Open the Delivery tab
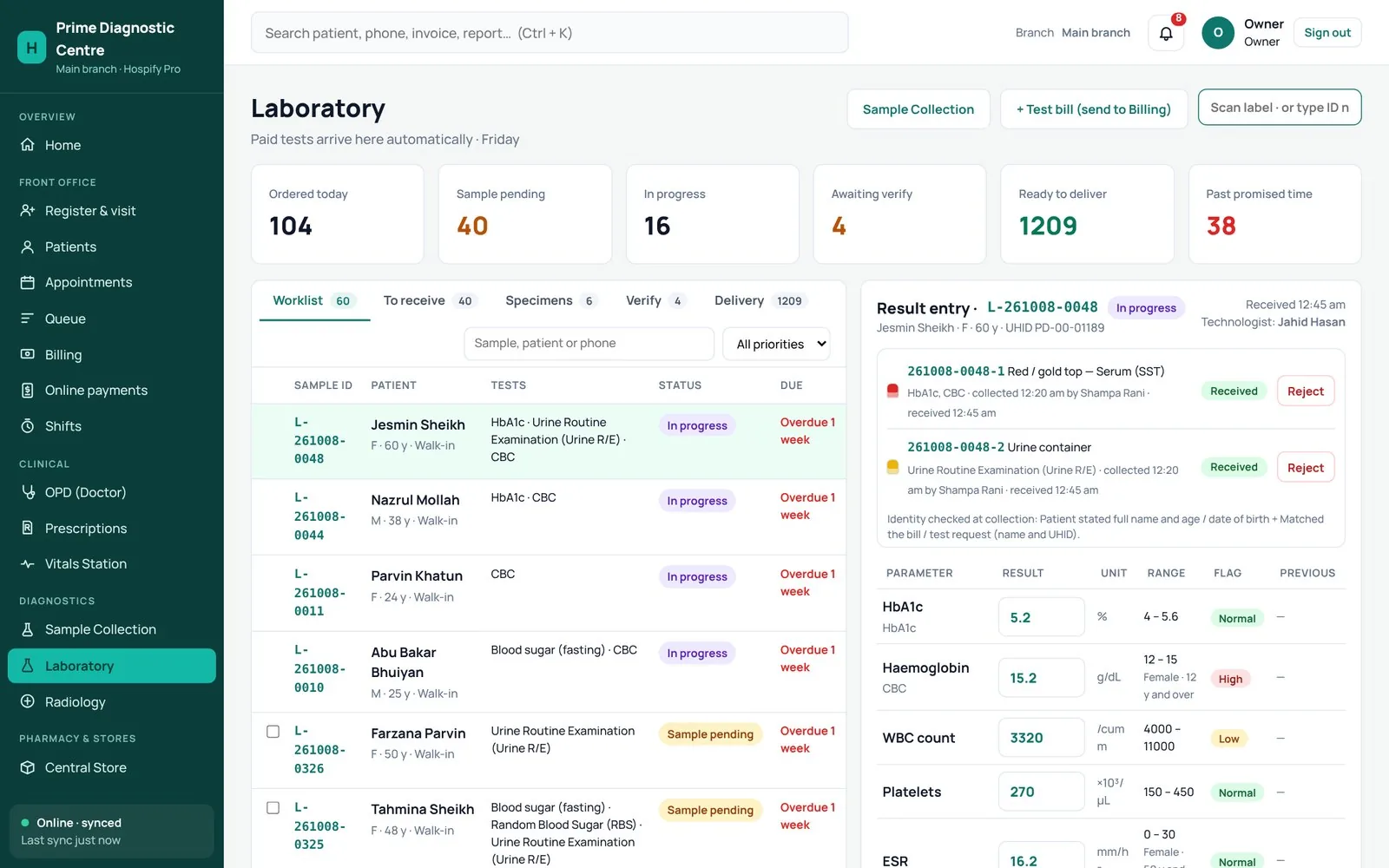Viewport: 1389px width, 868px height. pos(760,300)
